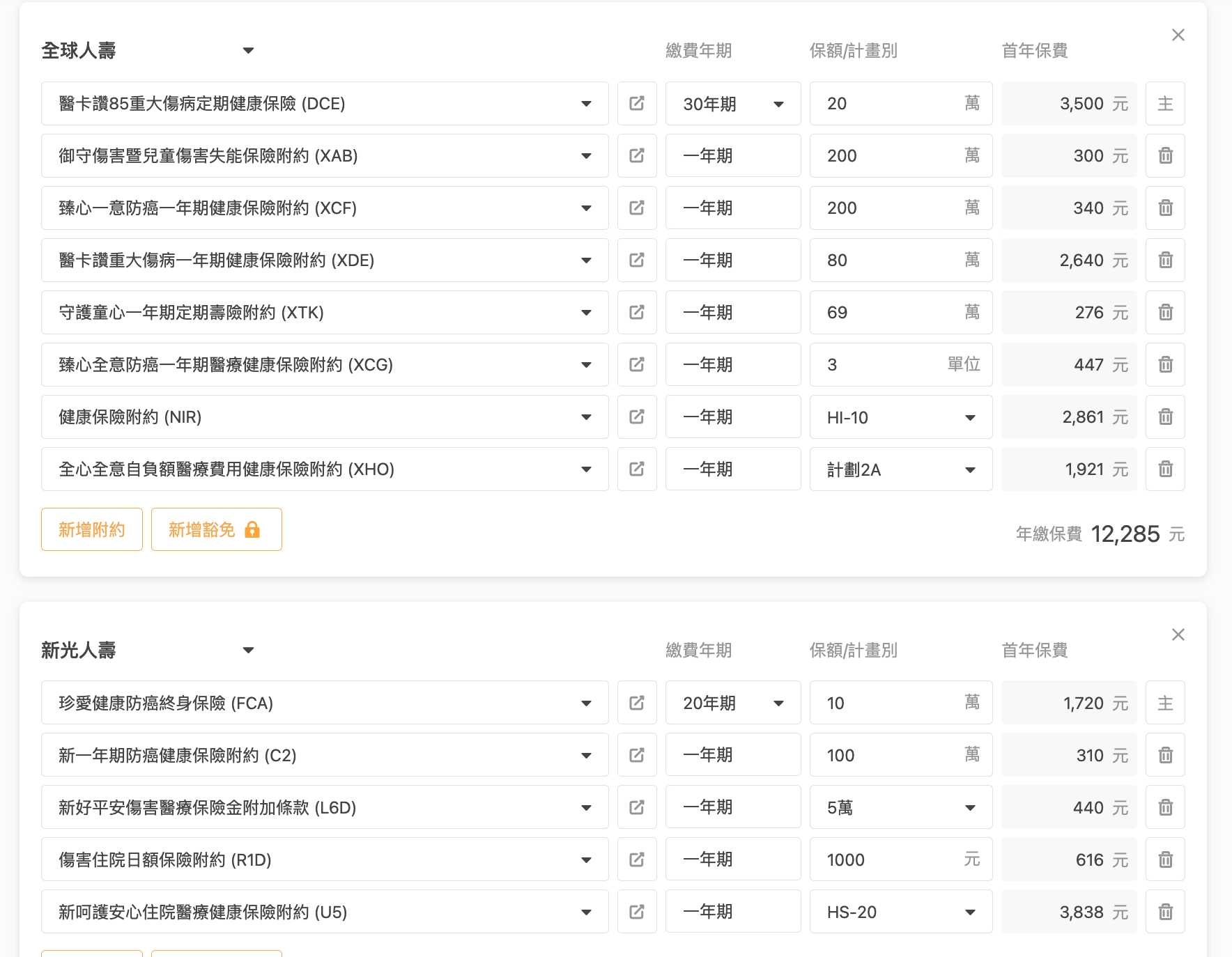Image resolution: width=1232 pixels, height=957 pixels.
Task: Edit XDE coverage amount field showing 80
Action: 901,260
